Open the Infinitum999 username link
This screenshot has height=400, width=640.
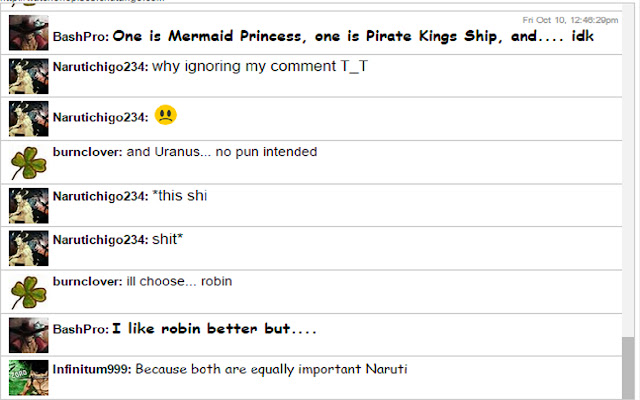[x=92, y=369]
